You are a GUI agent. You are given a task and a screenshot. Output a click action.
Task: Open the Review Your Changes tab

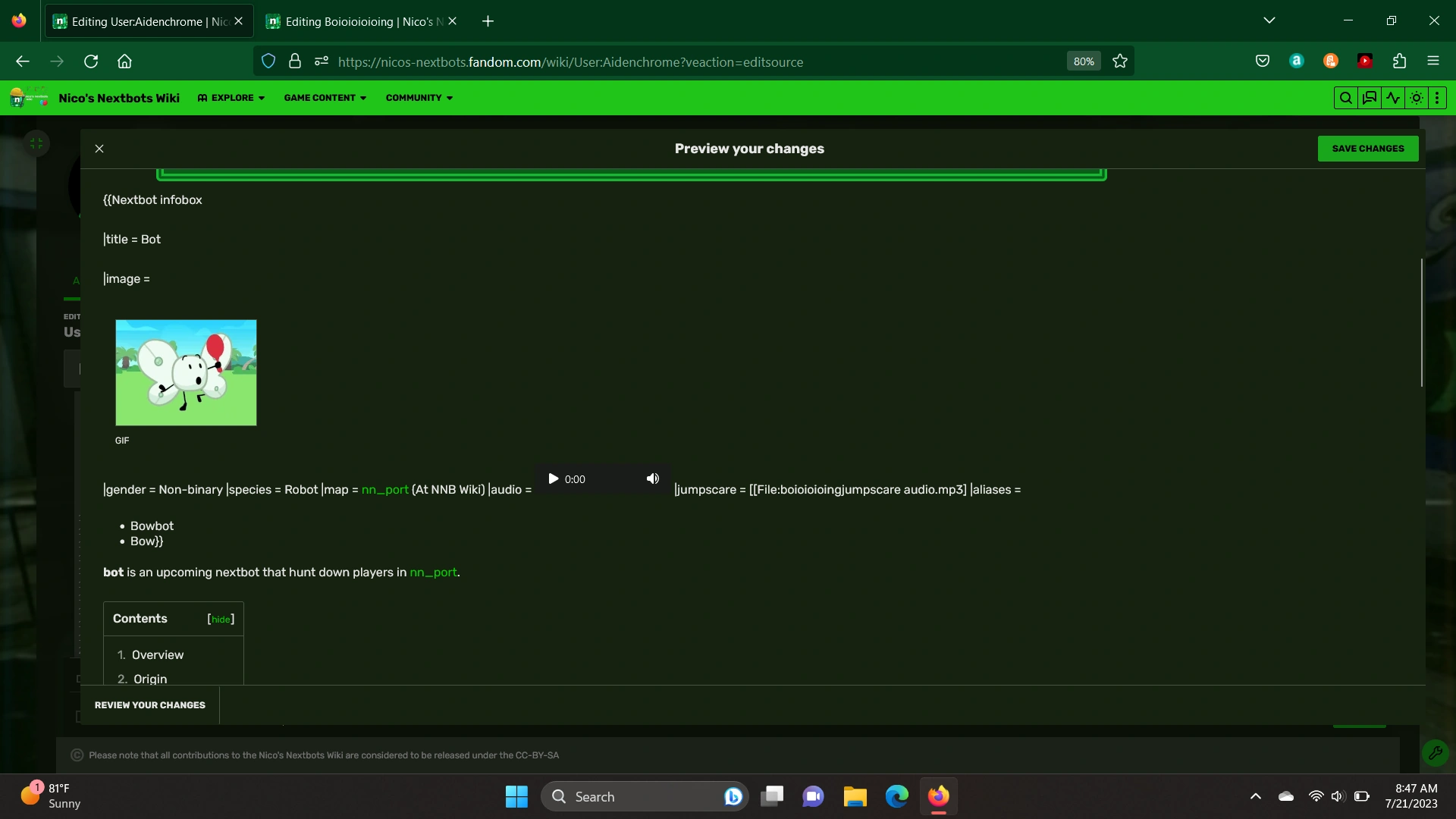point(150,705)
